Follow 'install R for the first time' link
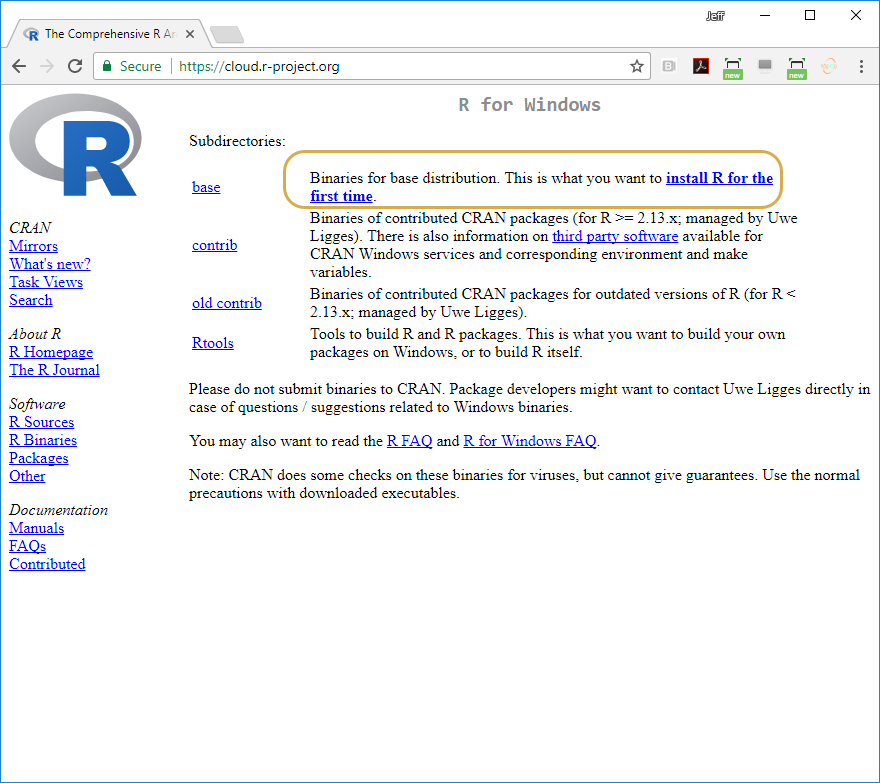Viewport: 880px width, 783px height. tap(719, 178)
